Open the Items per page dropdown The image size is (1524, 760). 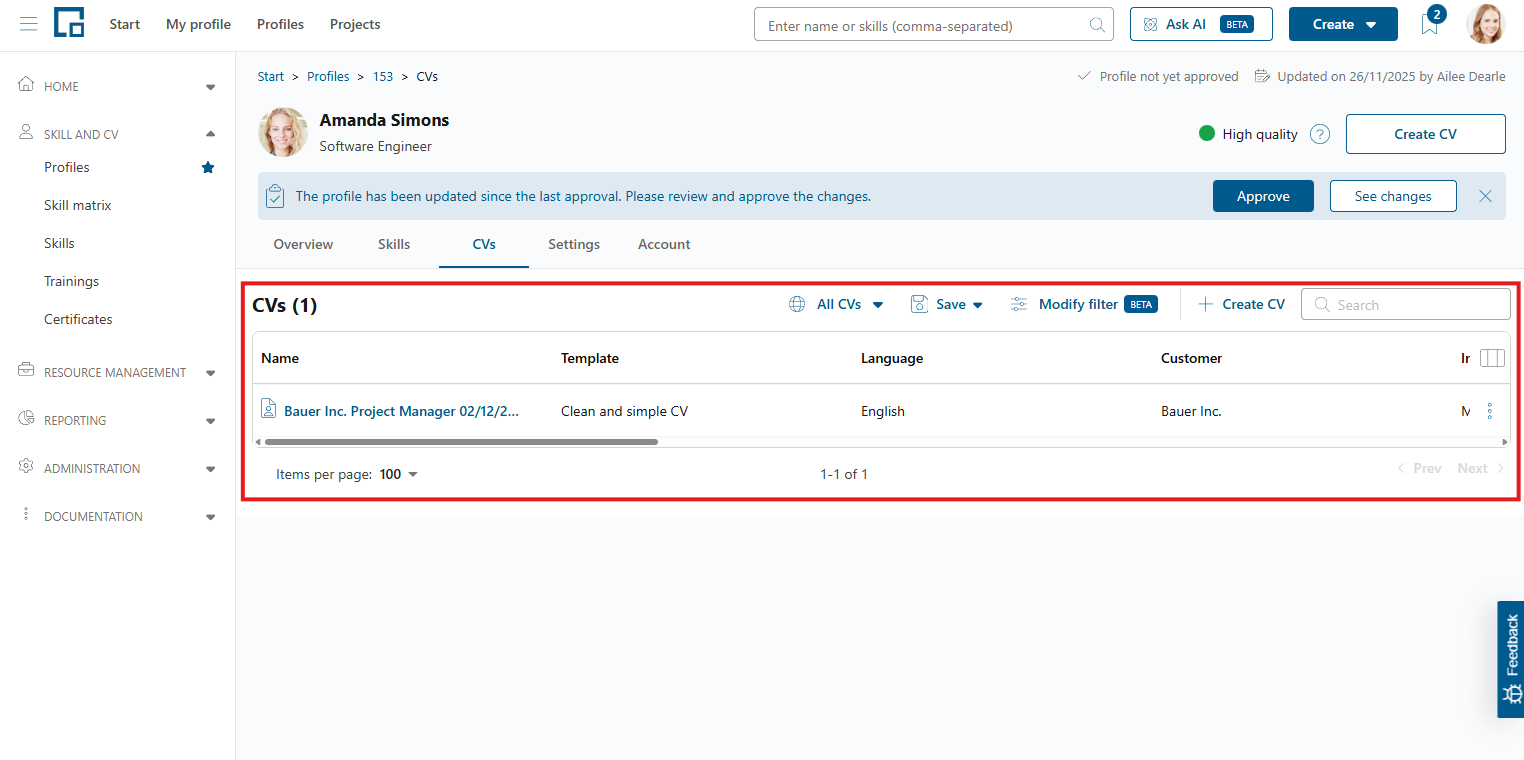[x=399, y=474]
